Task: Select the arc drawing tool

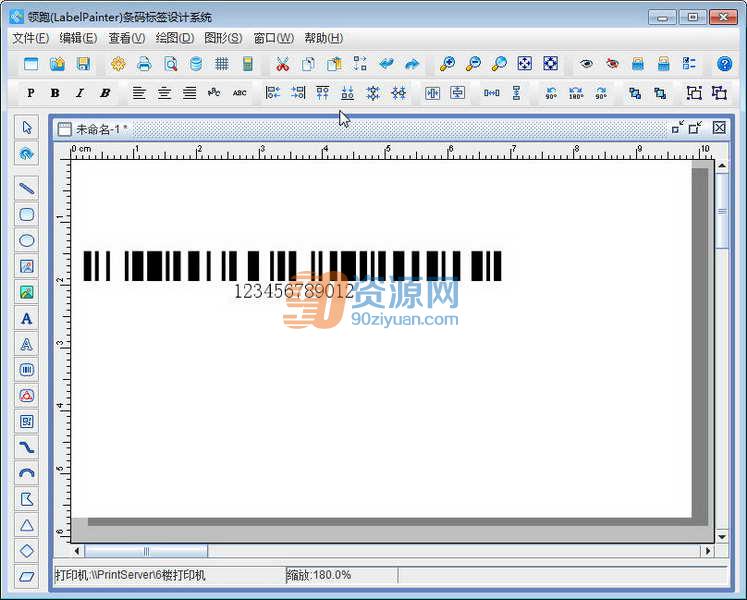Action: click(x=27, y=473)
